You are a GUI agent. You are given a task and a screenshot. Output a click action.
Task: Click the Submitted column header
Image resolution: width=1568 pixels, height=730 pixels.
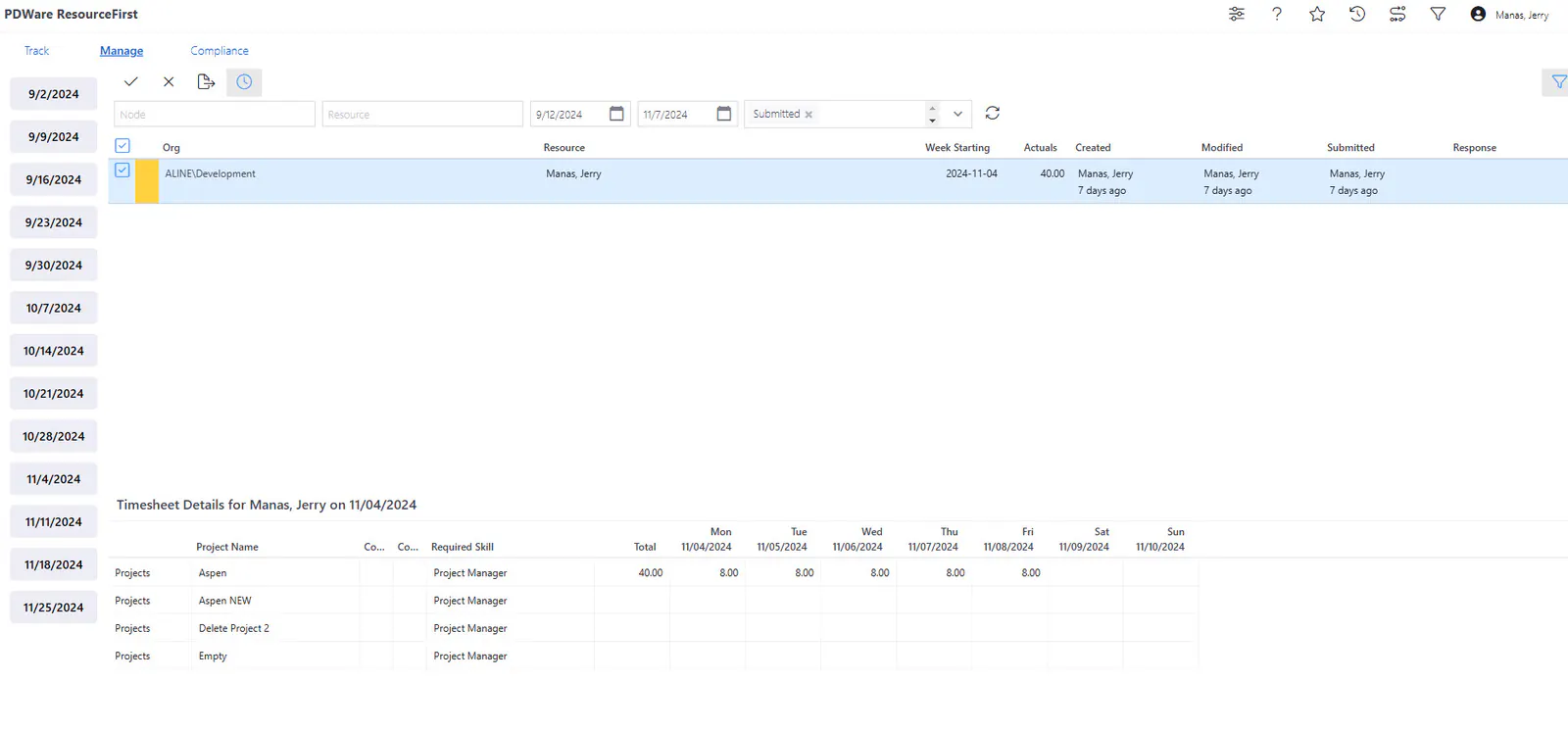[1350, 148]
